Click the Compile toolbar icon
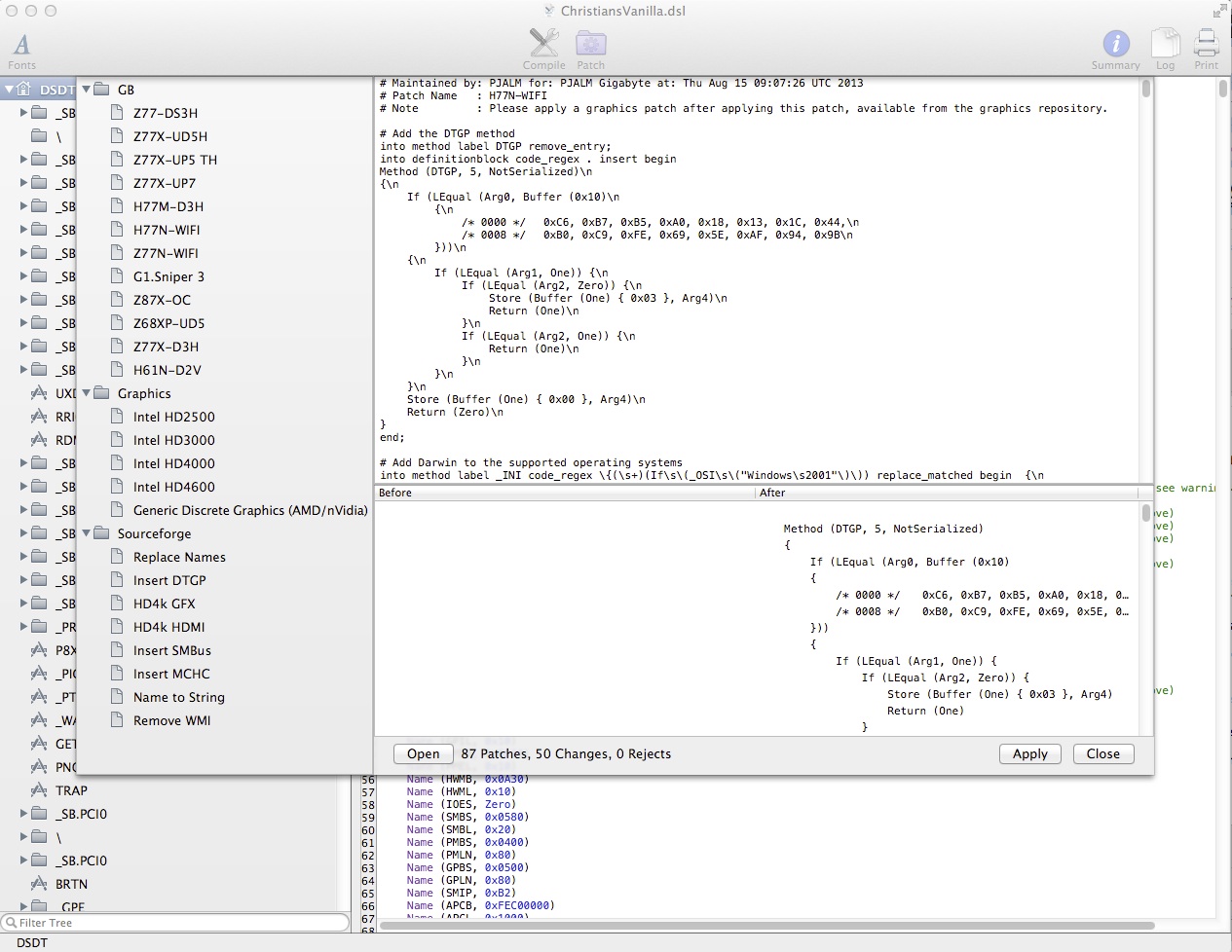Image resolution: width=1232 pixels, height=952 pixels. (543, 44)
